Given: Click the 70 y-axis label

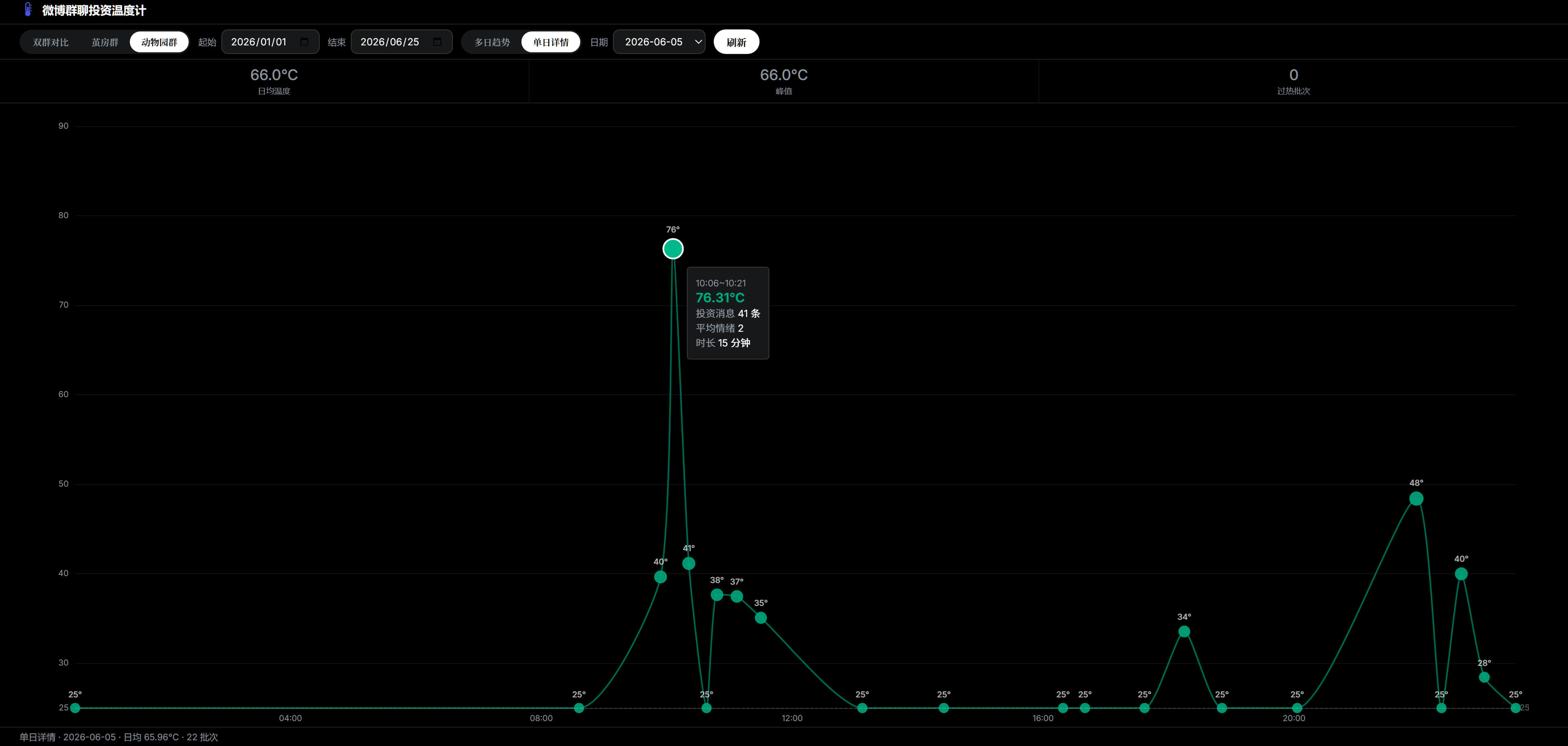Looking at the screenshot, I should (63, 305).
